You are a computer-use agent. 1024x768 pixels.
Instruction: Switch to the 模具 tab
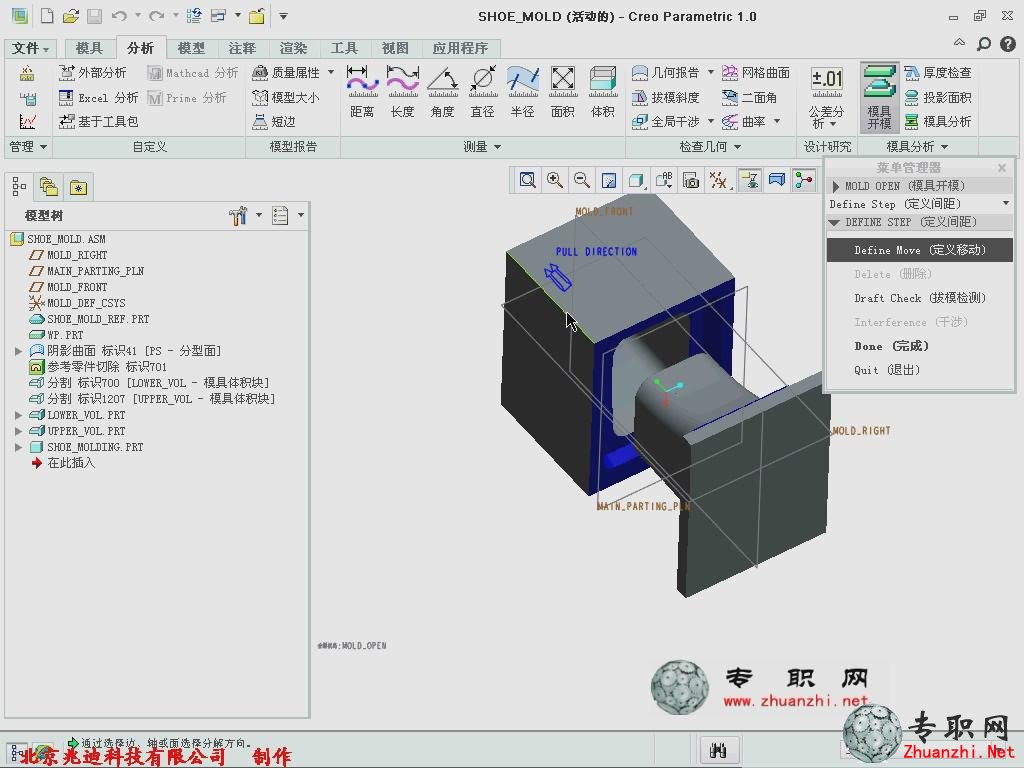[x=89, y=48]
